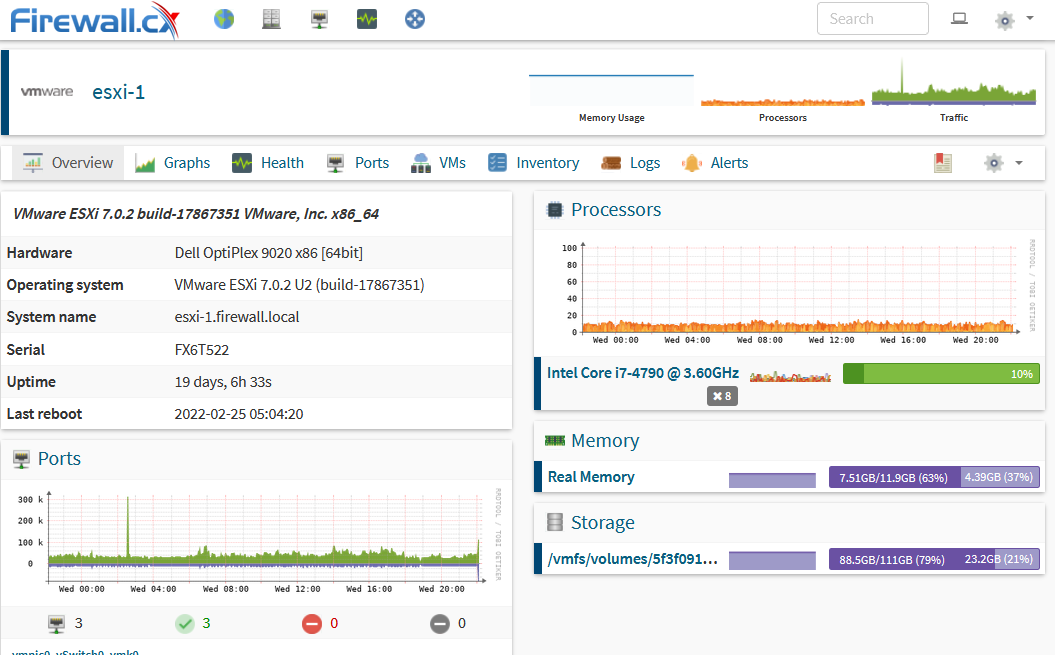The width and height of the screenshot is (1055, 655).
Task: Open the Firewall.cx logo home link
Action: coord(95,20)
